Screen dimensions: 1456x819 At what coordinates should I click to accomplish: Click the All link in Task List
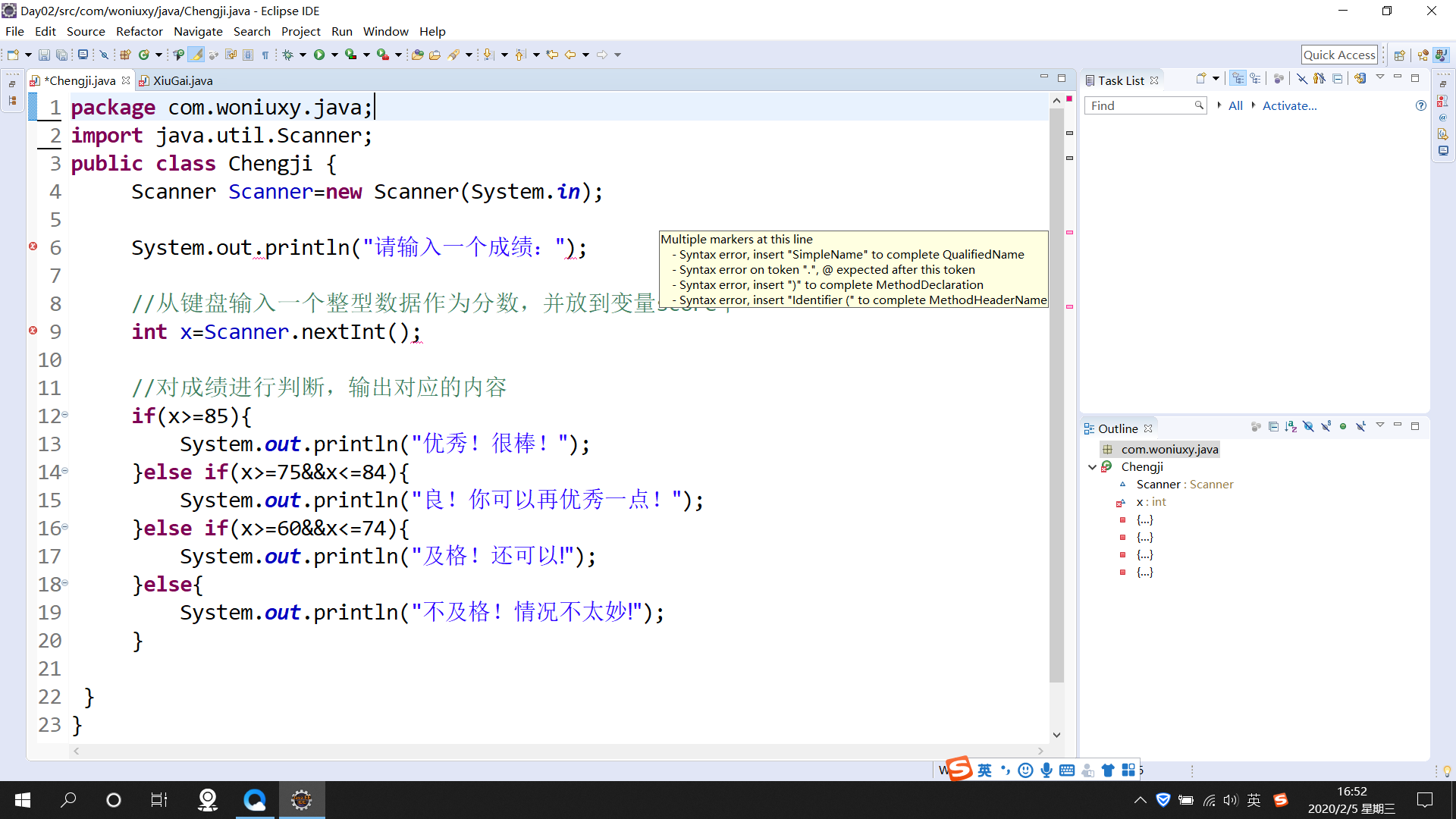point(1235,105)
